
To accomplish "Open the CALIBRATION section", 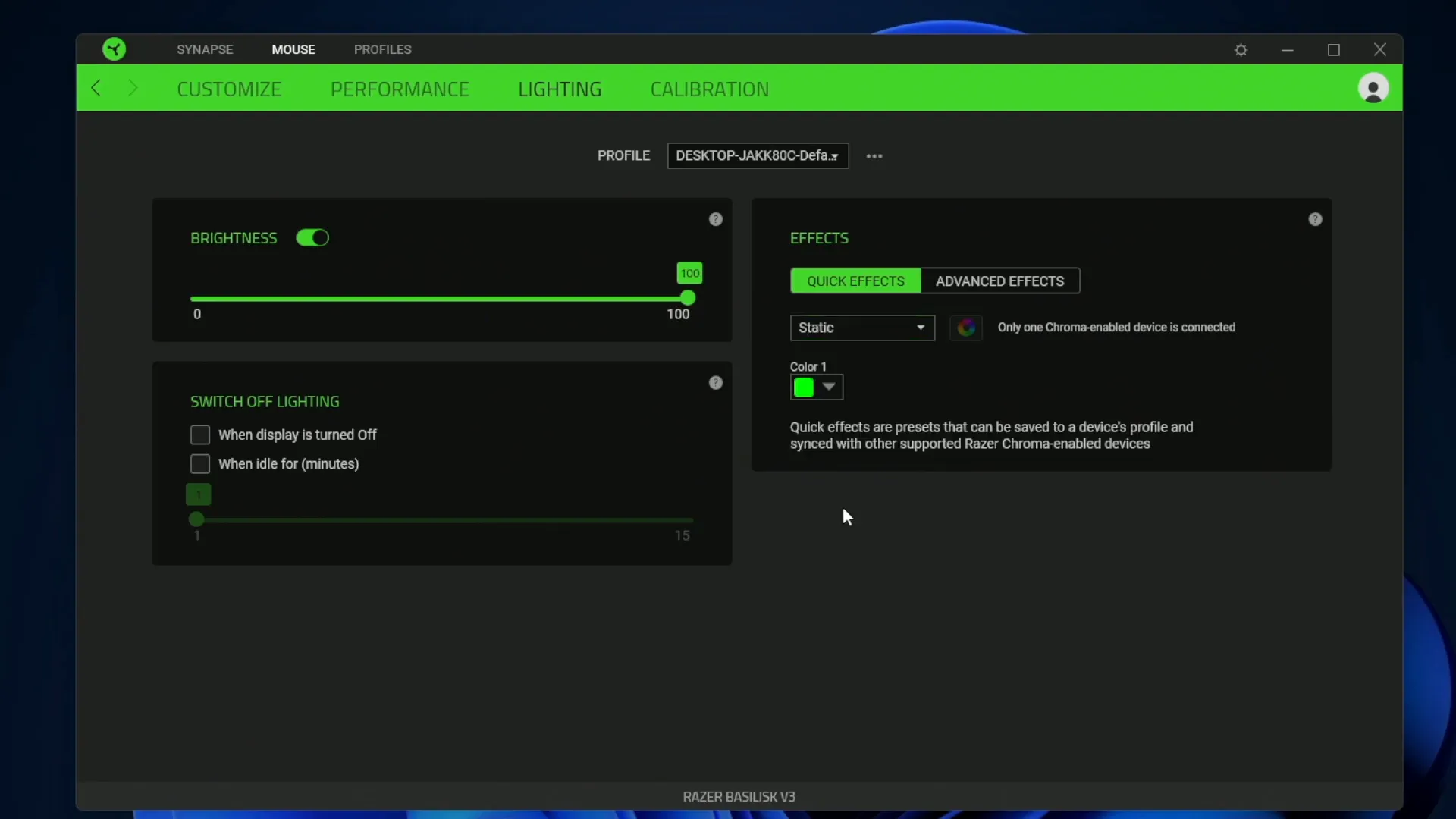I will (710, 89).
